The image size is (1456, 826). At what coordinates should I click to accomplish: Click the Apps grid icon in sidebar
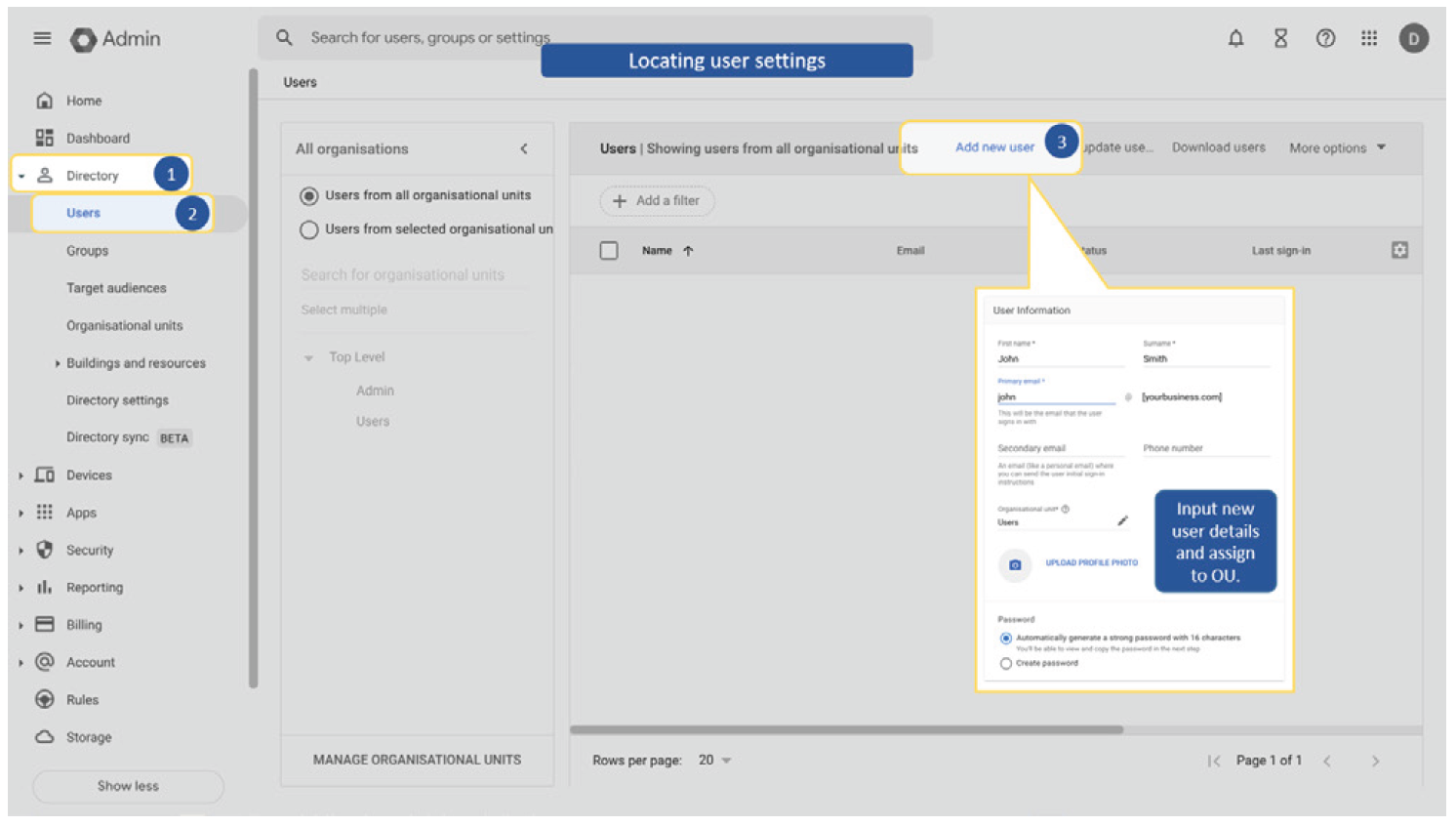(x=44, y=512)
